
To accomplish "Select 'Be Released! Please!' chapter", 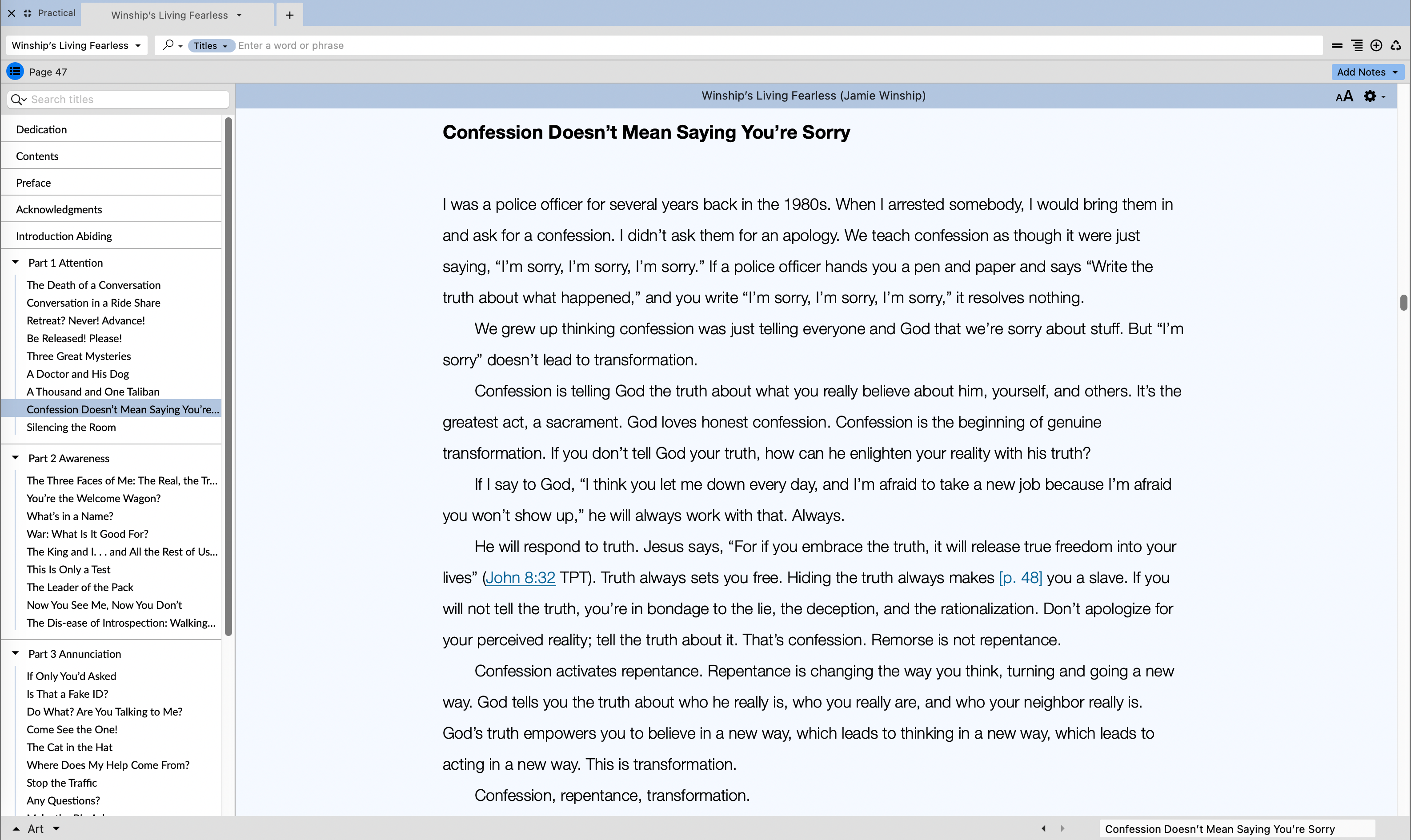I will point(74,339).
